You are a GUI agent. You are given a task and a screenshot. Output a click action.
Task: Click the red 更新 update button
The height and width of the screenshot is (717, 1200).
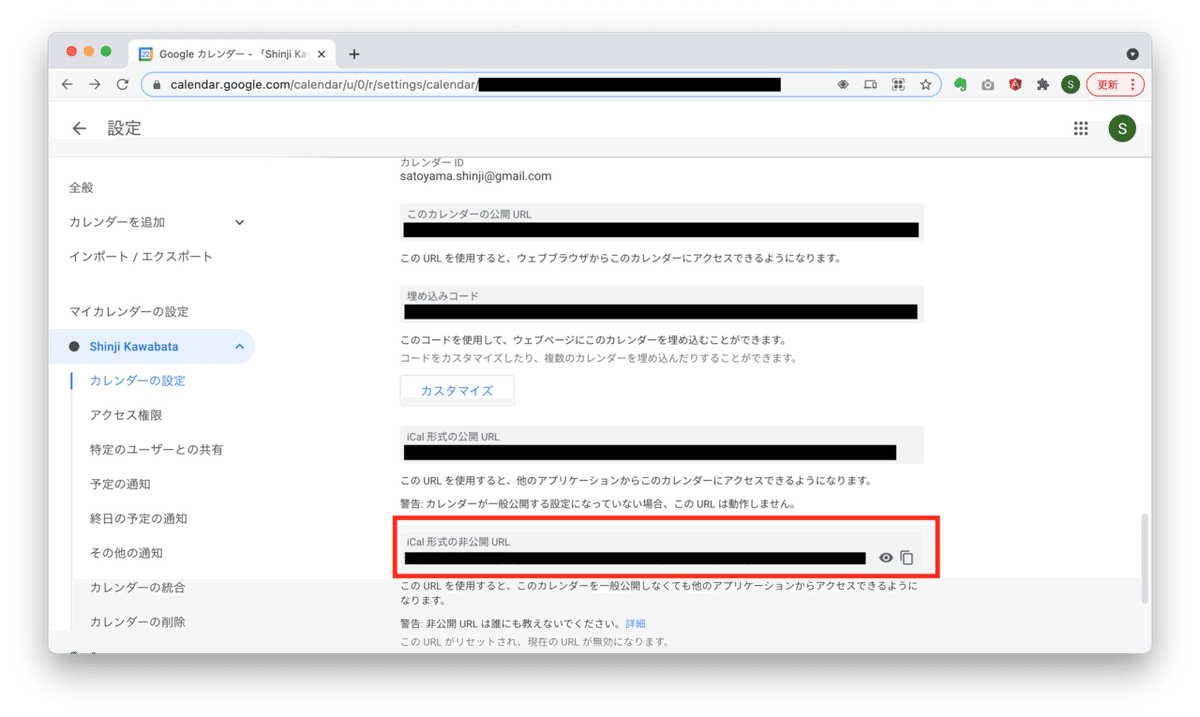pos(1115,85)
